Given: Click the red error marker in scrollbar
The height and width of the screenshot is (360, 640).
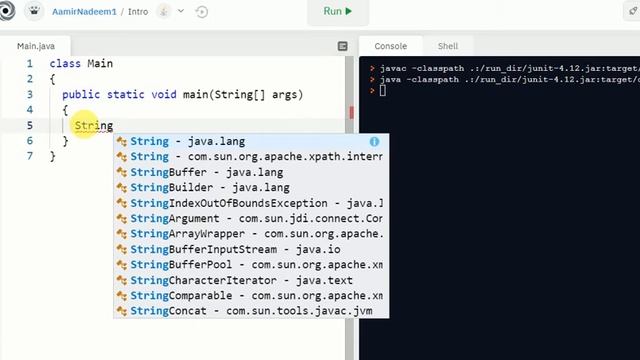Looking at the screenshot, I should [x=351, y=112].
